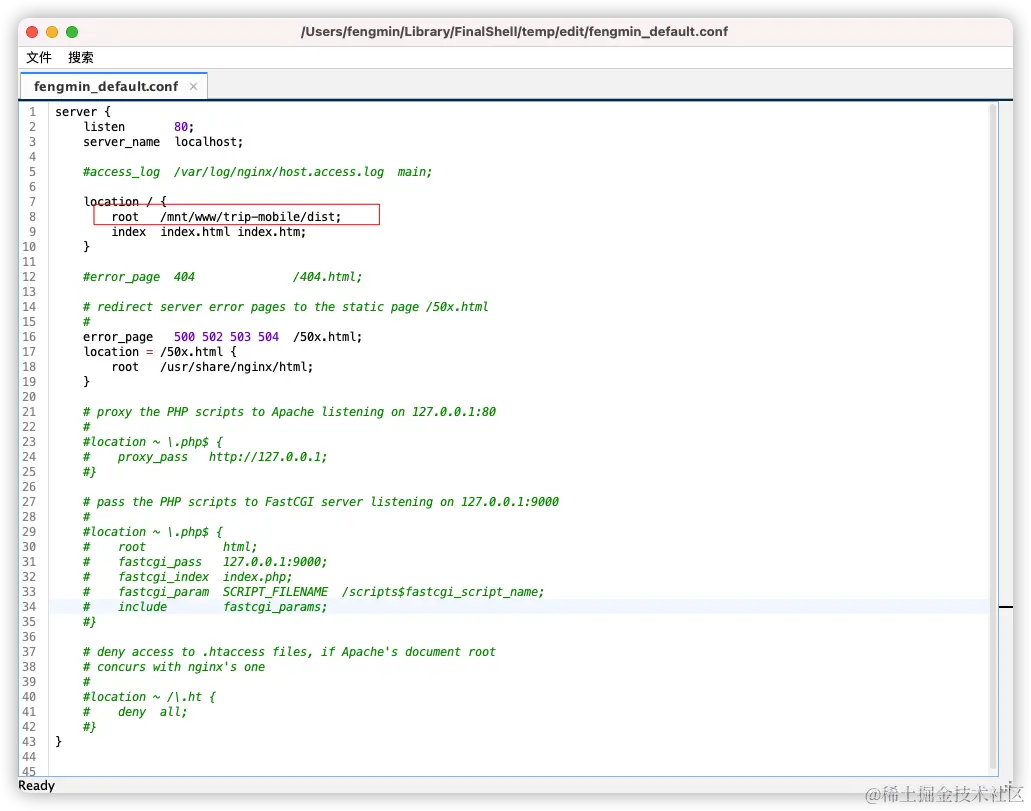Click the root /mnt/www/trip-mobile/dist; line
The height and width of the screenshot is (811, 1031).
tap(226, 217)
